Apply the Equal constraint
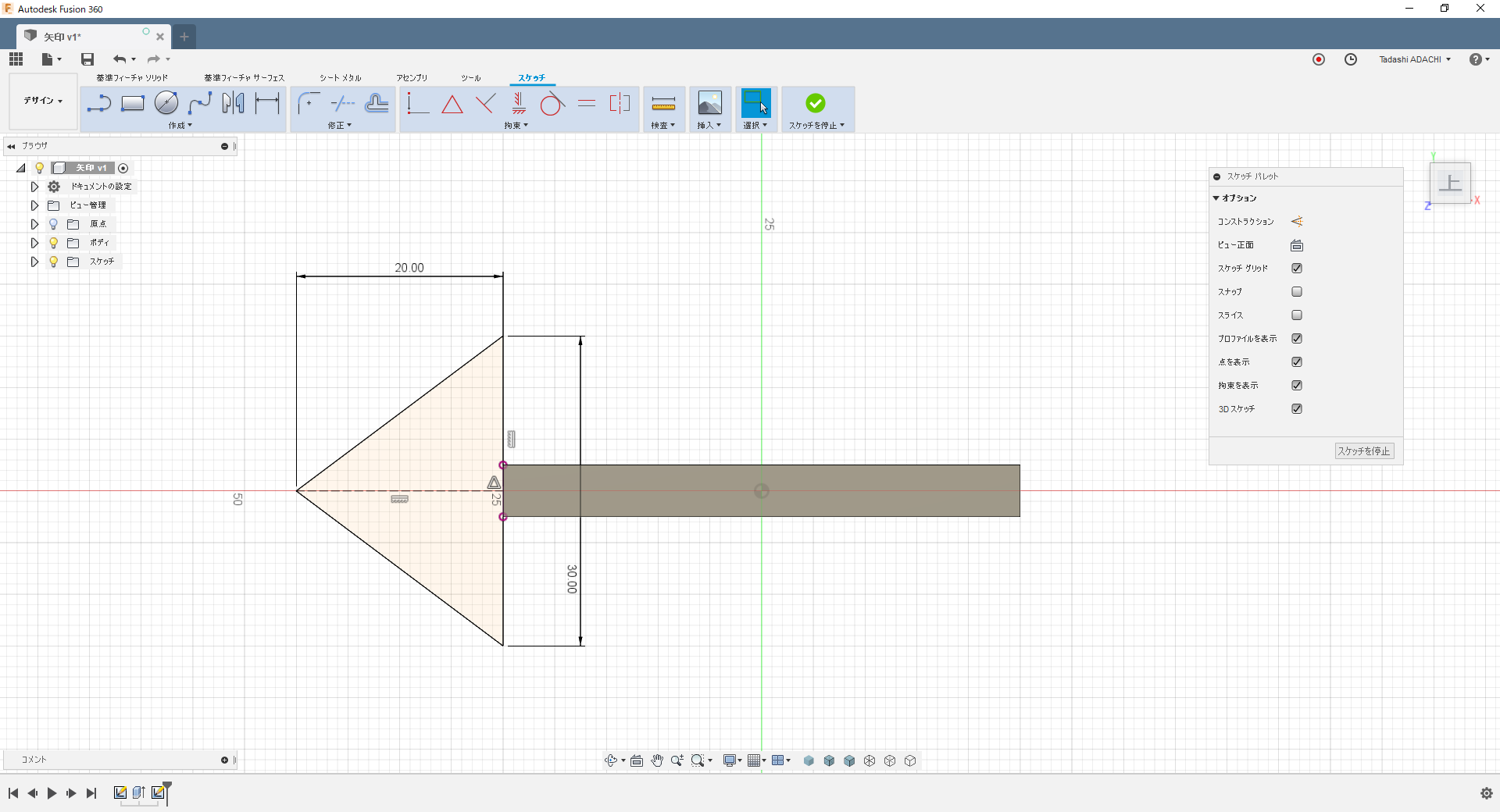 click(587, 103)
